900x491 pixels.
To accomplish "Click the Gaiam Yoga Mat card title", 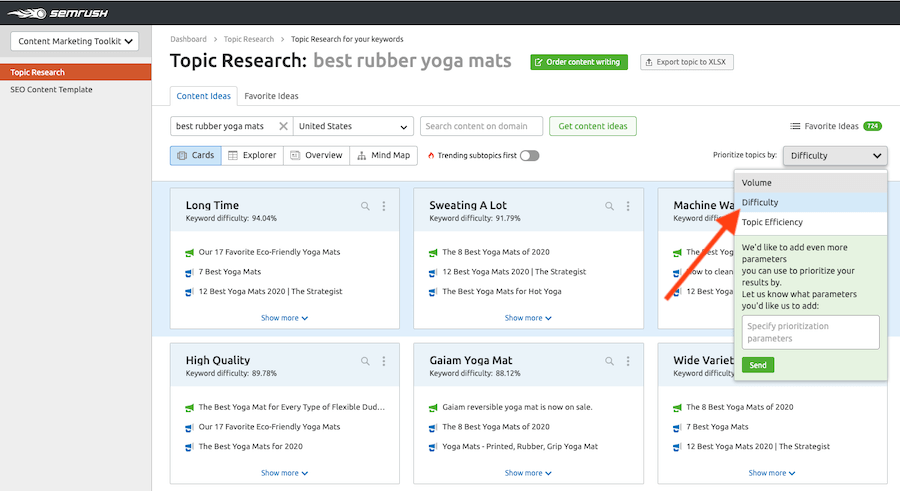I will coord(471,360).
